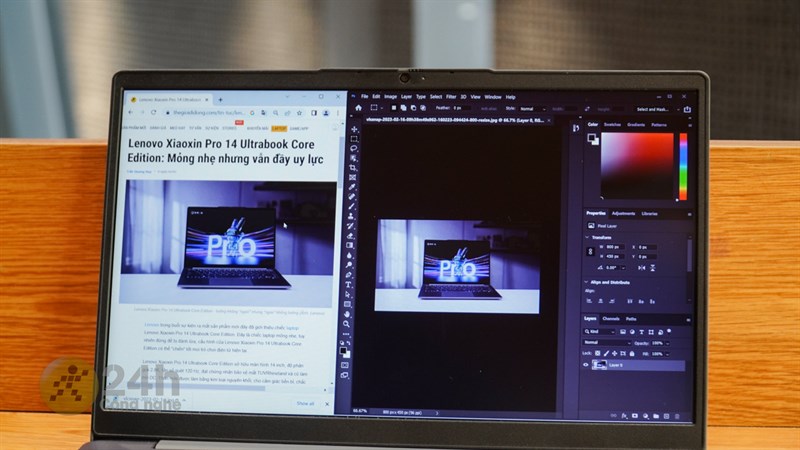Flip vertical in Transform properties
The width and height of the screenshot is (800, 450).
(653, 267)
